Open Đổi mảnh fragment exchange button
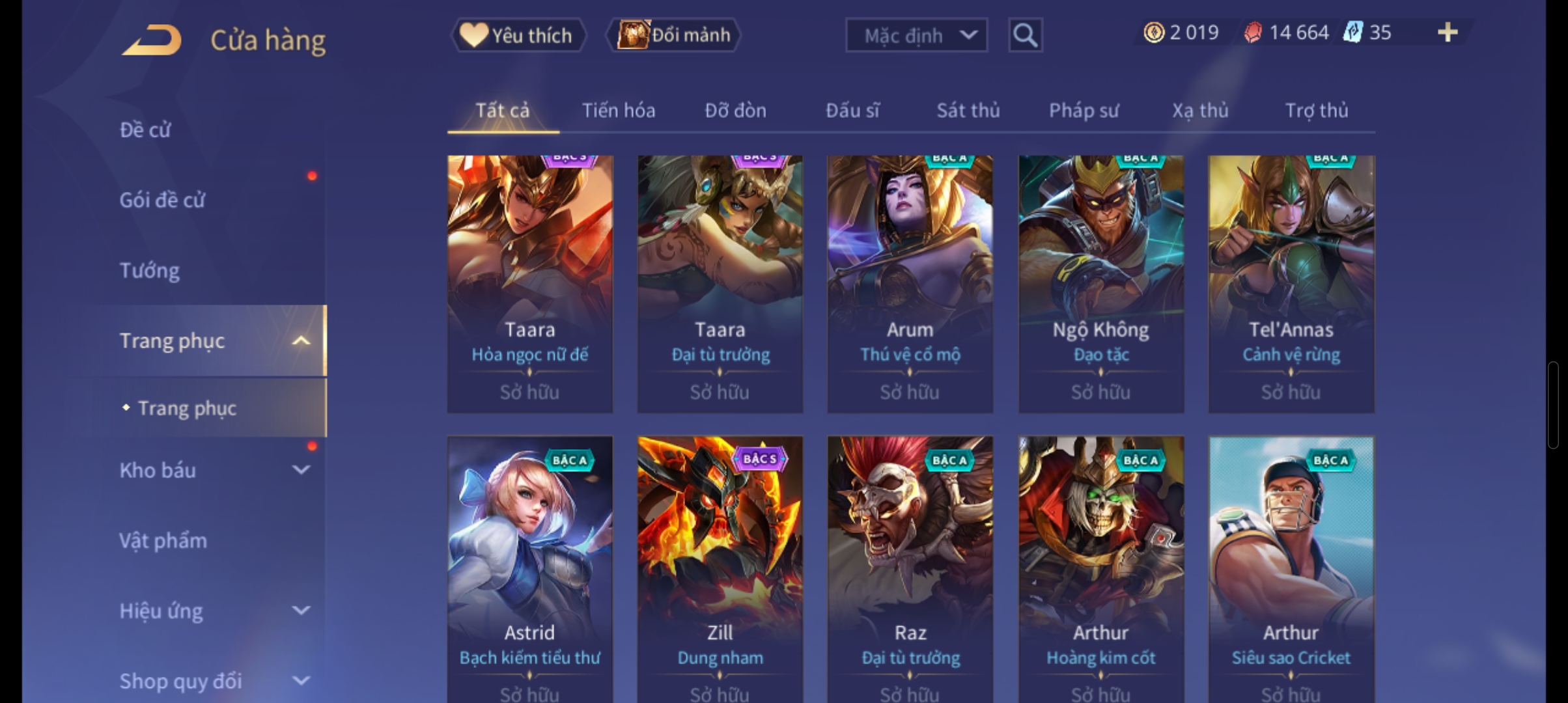This screenshot has width=1568, height=703. (x=673, y=35)
